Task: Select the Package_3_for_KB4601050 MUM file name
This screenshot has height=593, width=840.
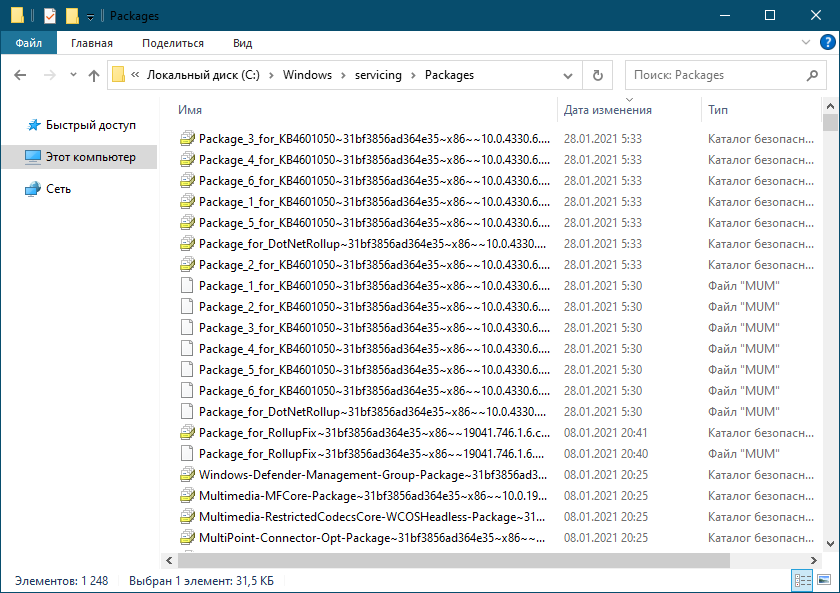Action: click(374, 328)
